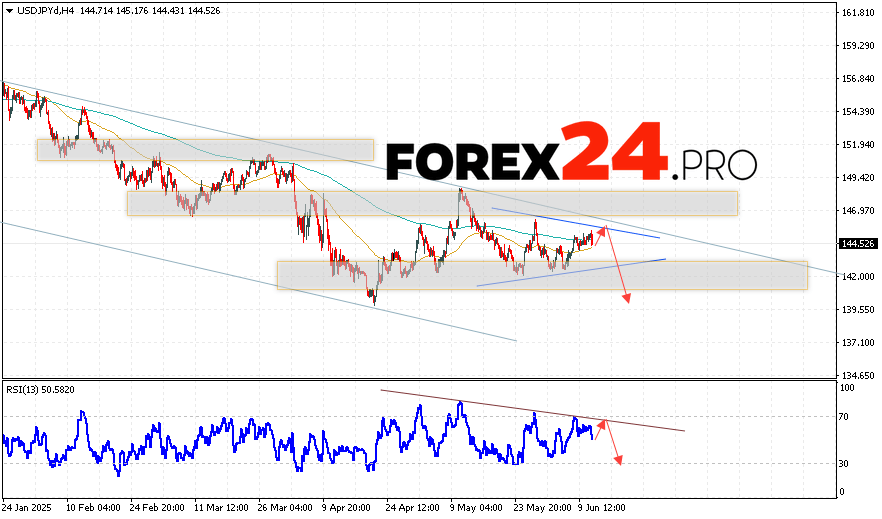
Task: Click the RSI 70 level label
Action: pyautogui.click(x=845, y=417)
